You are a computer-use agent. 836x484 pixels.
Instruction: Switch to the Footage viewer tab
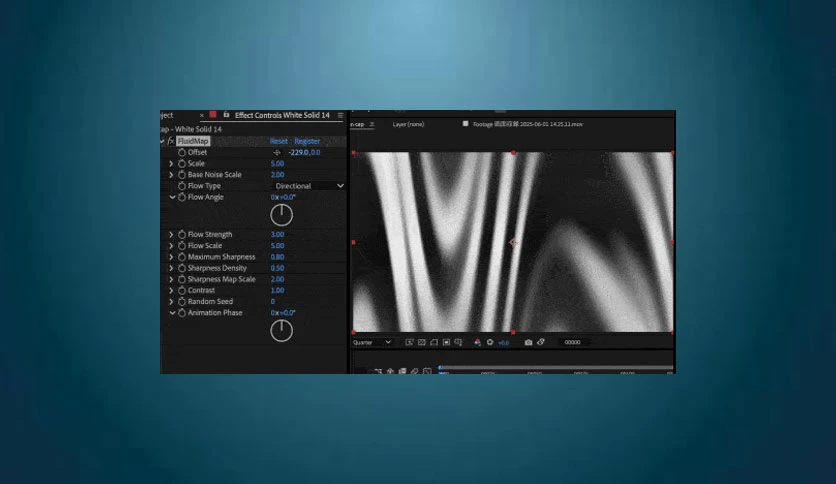(x=528, y=124)
